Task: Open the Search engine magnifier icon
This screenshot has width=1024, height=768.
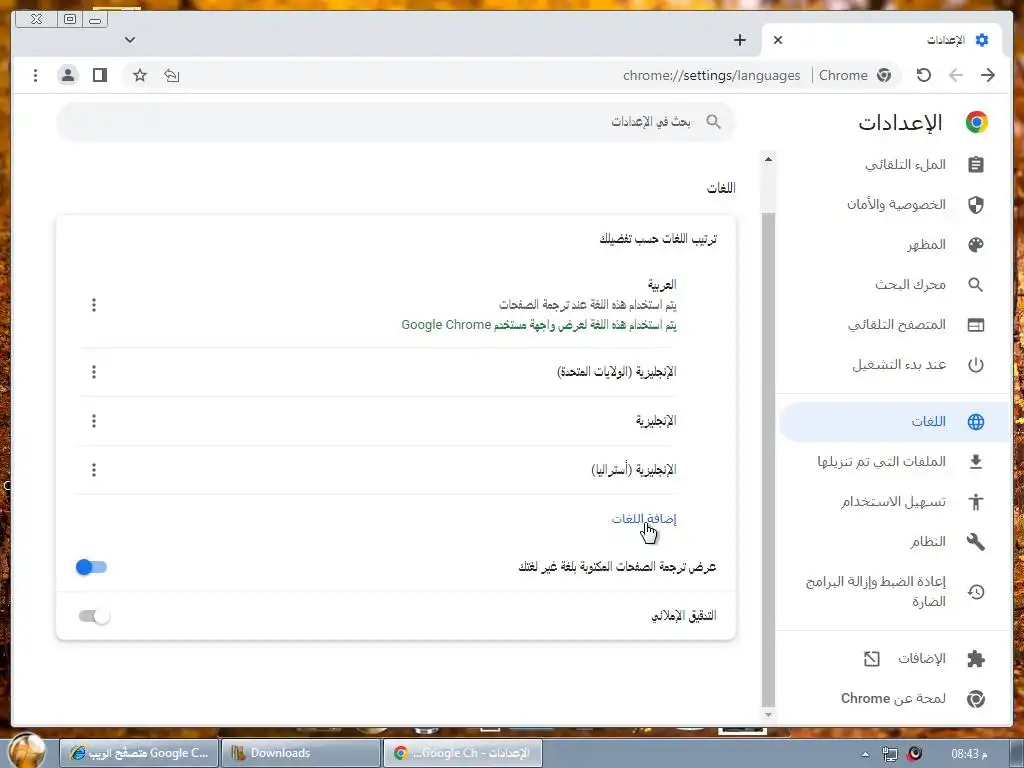Action: [976, 285]
